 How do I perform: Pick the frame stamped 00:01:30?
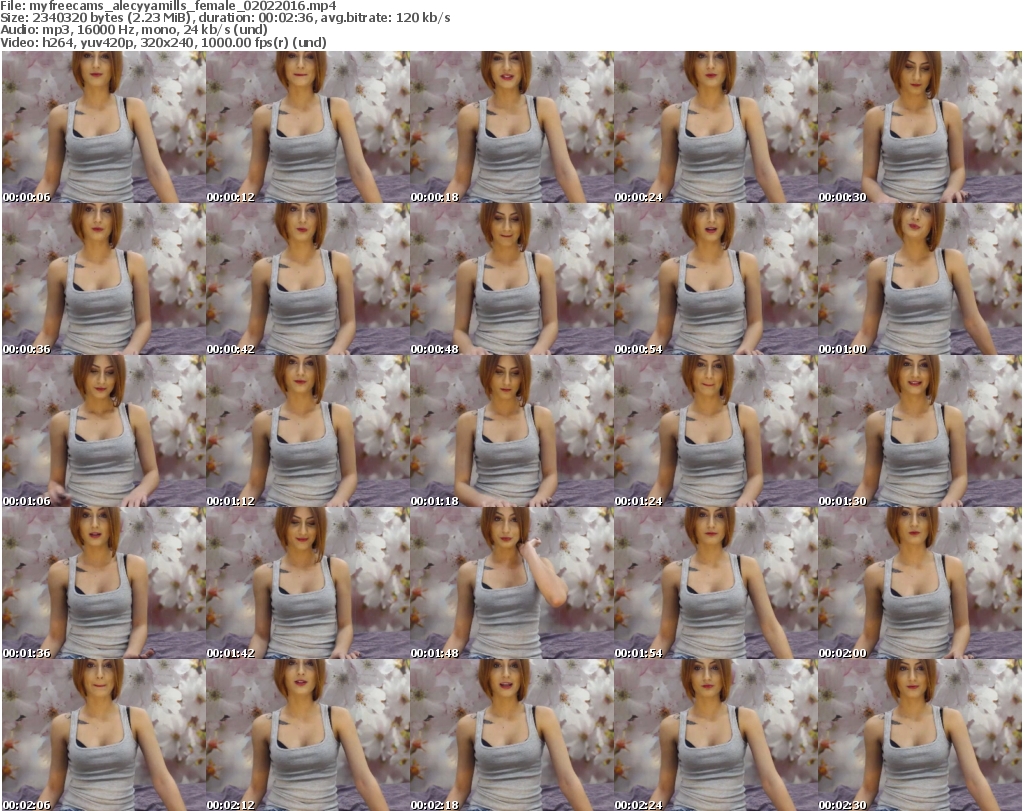click(920, 431)
